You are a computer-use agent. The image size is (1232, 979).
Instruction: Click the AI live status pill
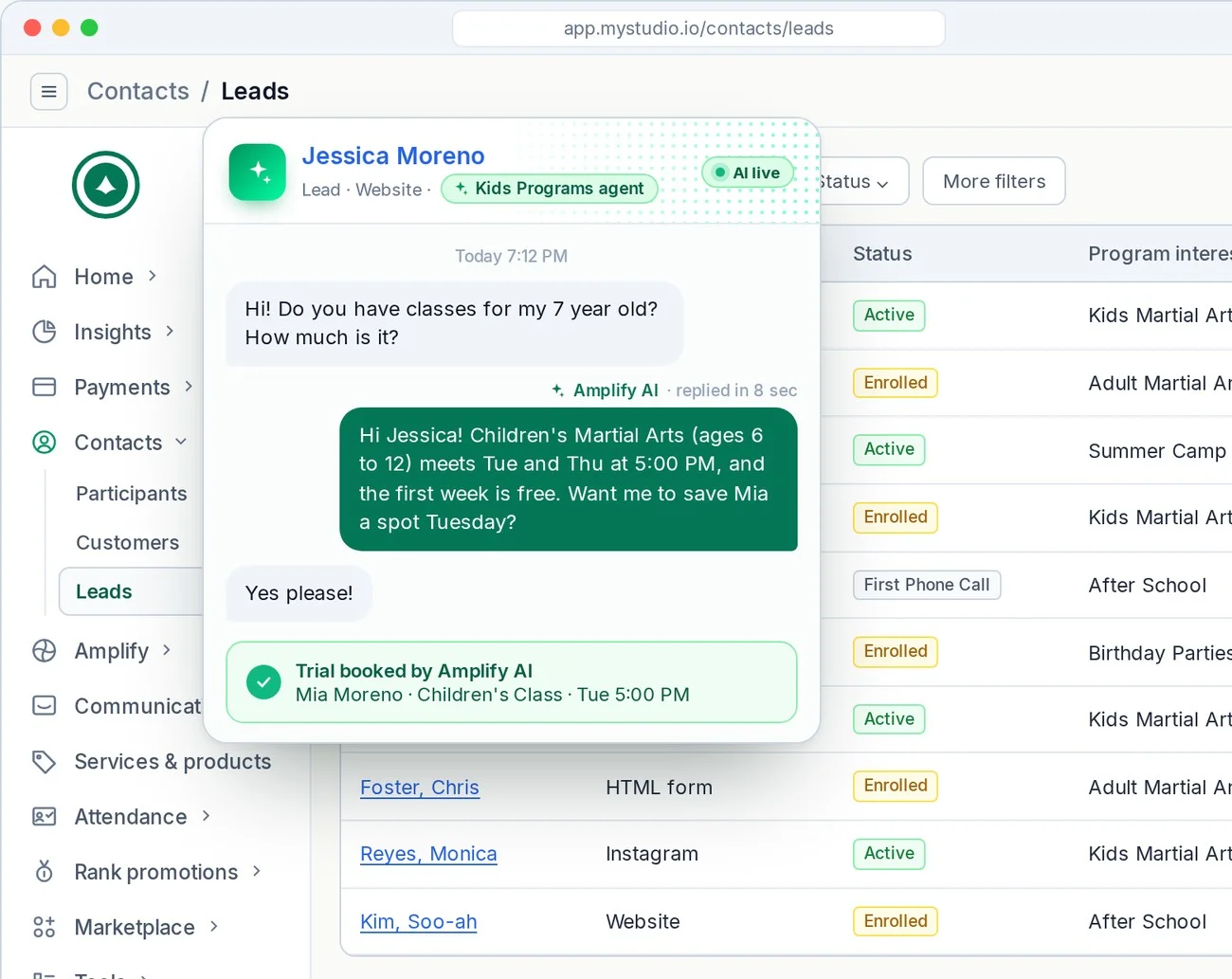(748, 172)
